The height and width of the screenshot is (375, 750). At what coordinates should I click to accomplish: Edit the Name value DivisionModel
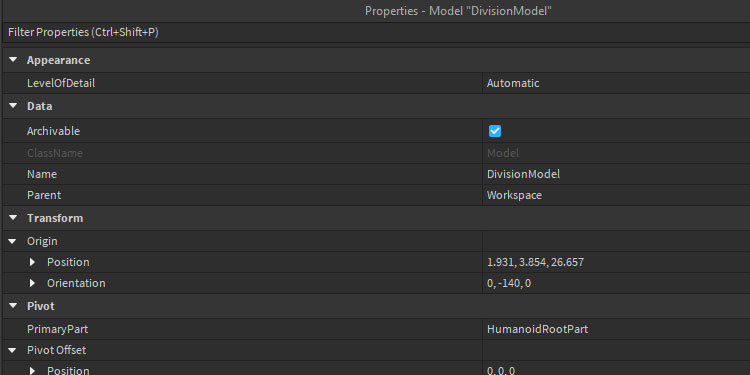616,174
